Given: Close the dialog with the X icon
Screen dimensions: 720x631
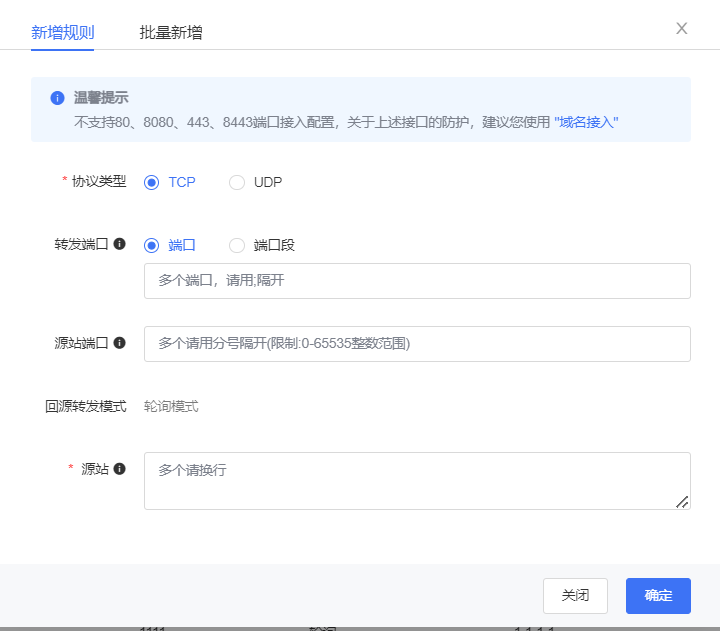Looking at the screenshot, I should click(x=681, y=28).
